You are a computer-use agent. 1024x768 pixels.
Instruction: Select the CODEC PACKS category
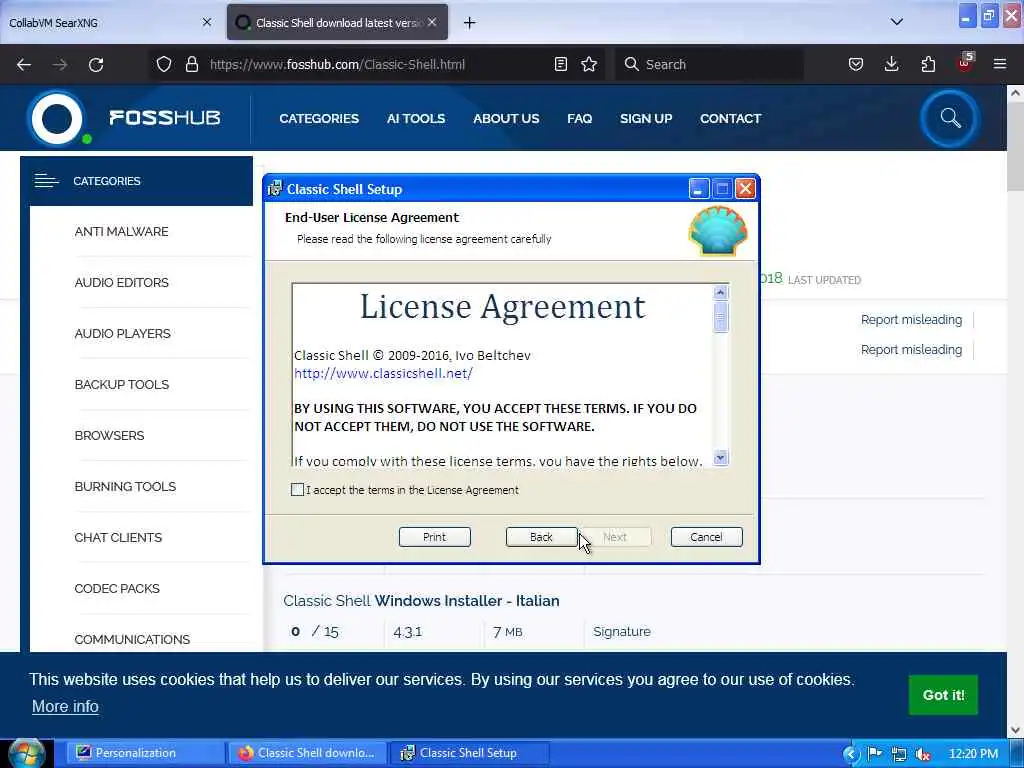pyautogui.click(x=117, y=588)
